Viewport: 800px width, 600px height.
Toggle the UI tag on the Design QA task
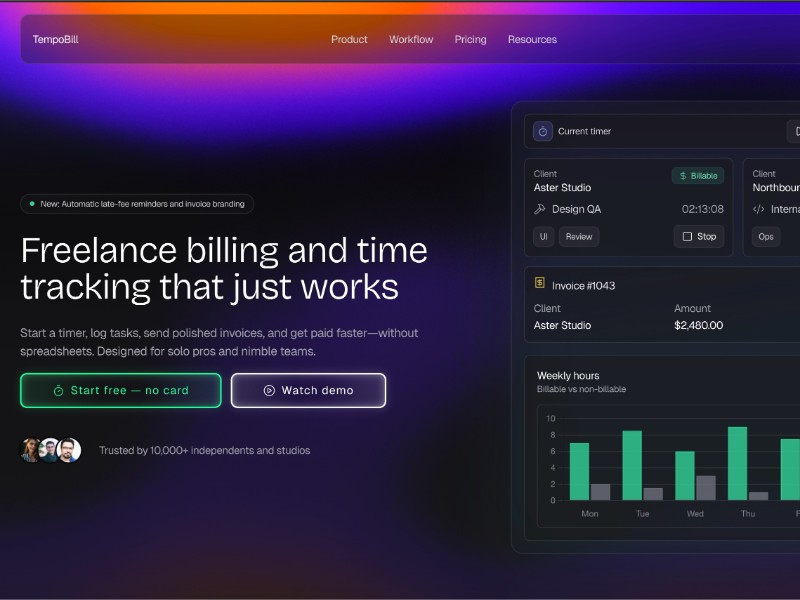pyautogui.click(x=542, y=236)
